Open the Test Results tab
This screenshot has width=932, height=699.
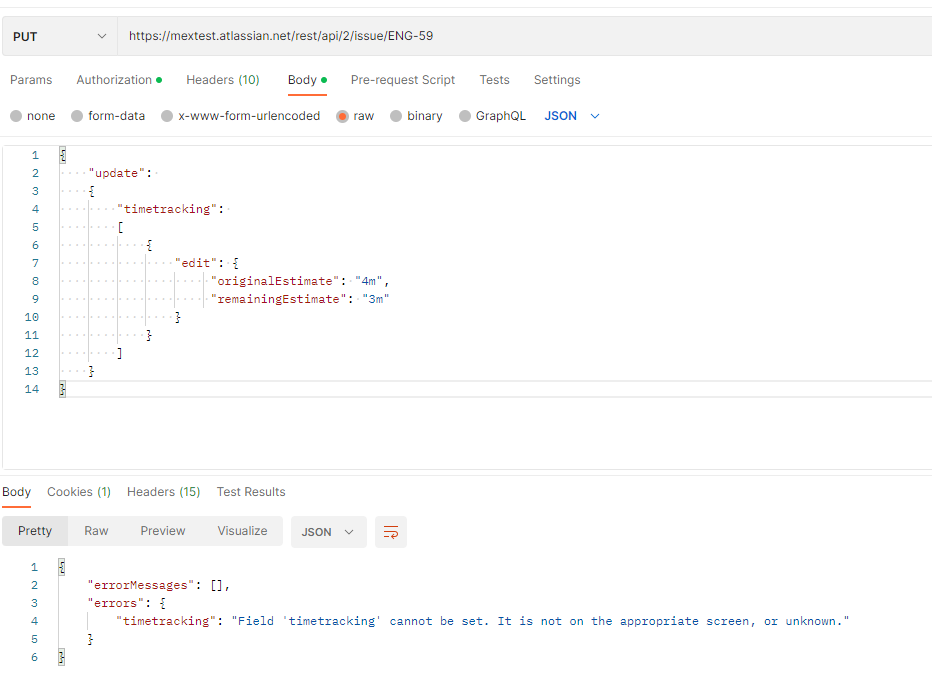tap(250, 492)
